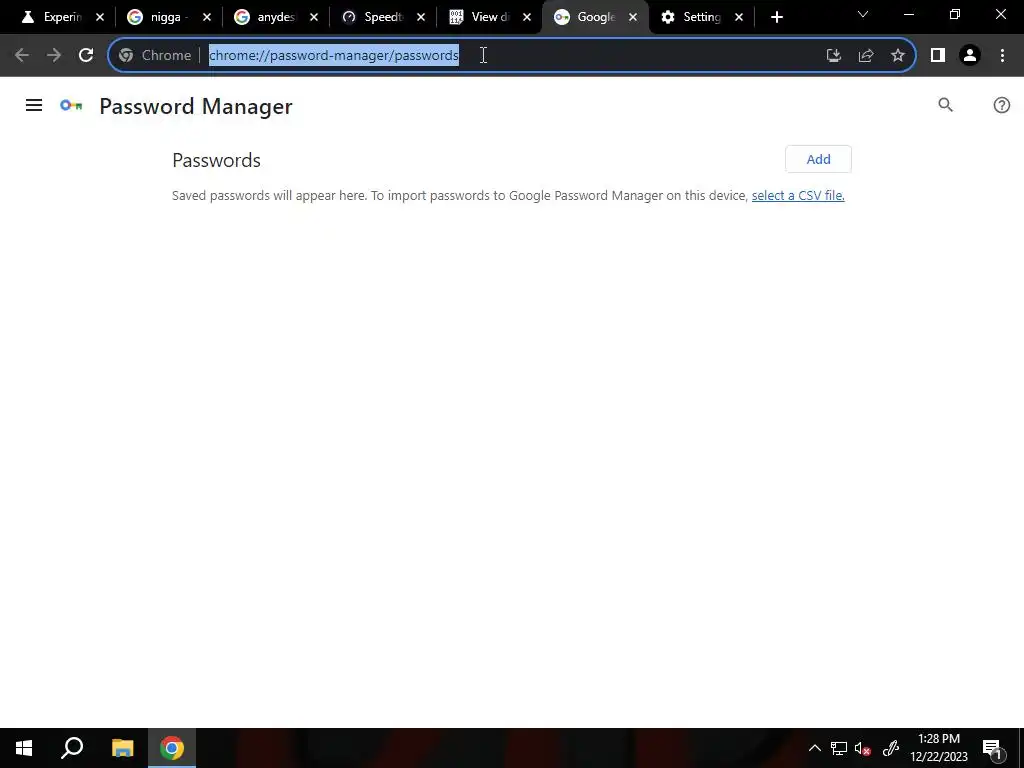1024x768 pixels.
Task: Select the Google Password Manager tab
Action: tap(588, 17)
